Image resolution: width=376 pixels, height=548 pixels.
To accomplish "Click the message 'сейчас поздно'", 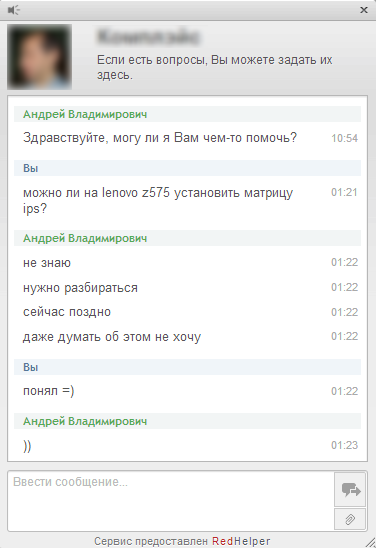I will 67,312.
